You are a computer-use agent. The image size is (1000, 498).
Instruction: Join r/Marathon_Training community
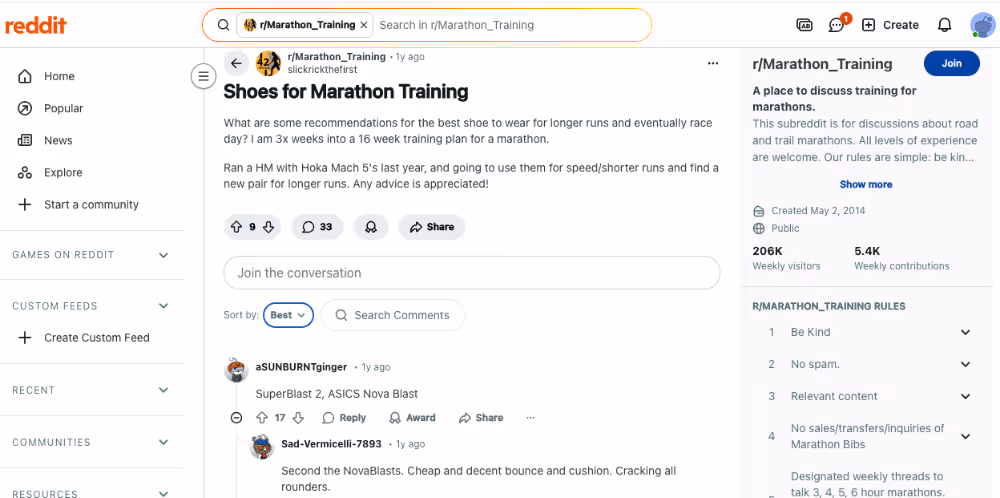(x=952, y=64)
